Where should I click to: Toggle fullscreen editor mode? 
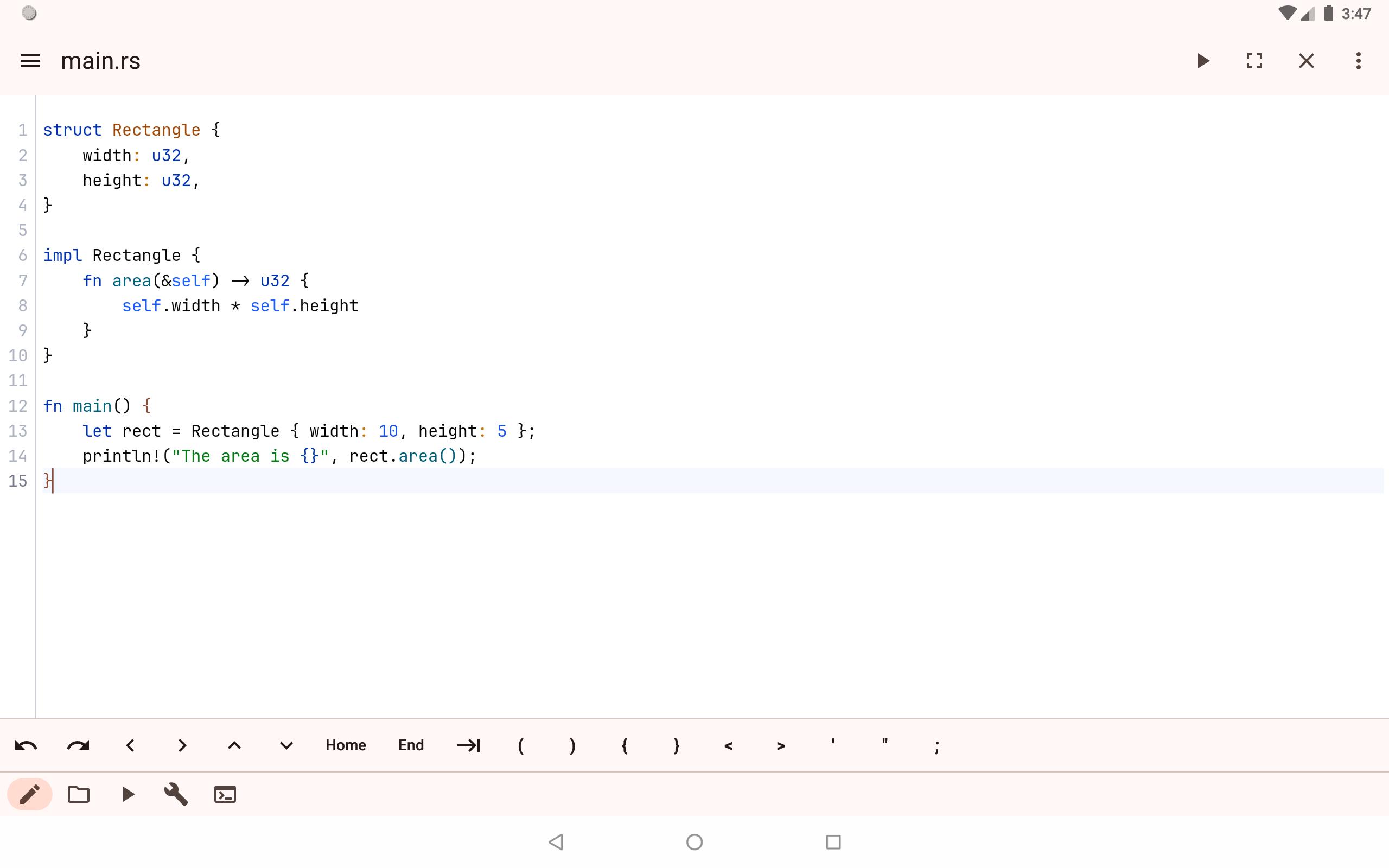1254,61
